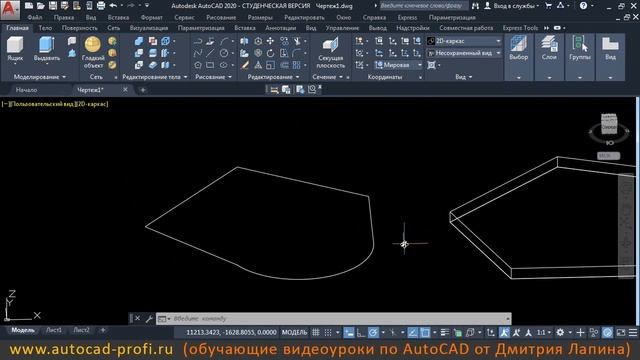Create a Гладкий объект smooth mesh

tap(93, 52)
